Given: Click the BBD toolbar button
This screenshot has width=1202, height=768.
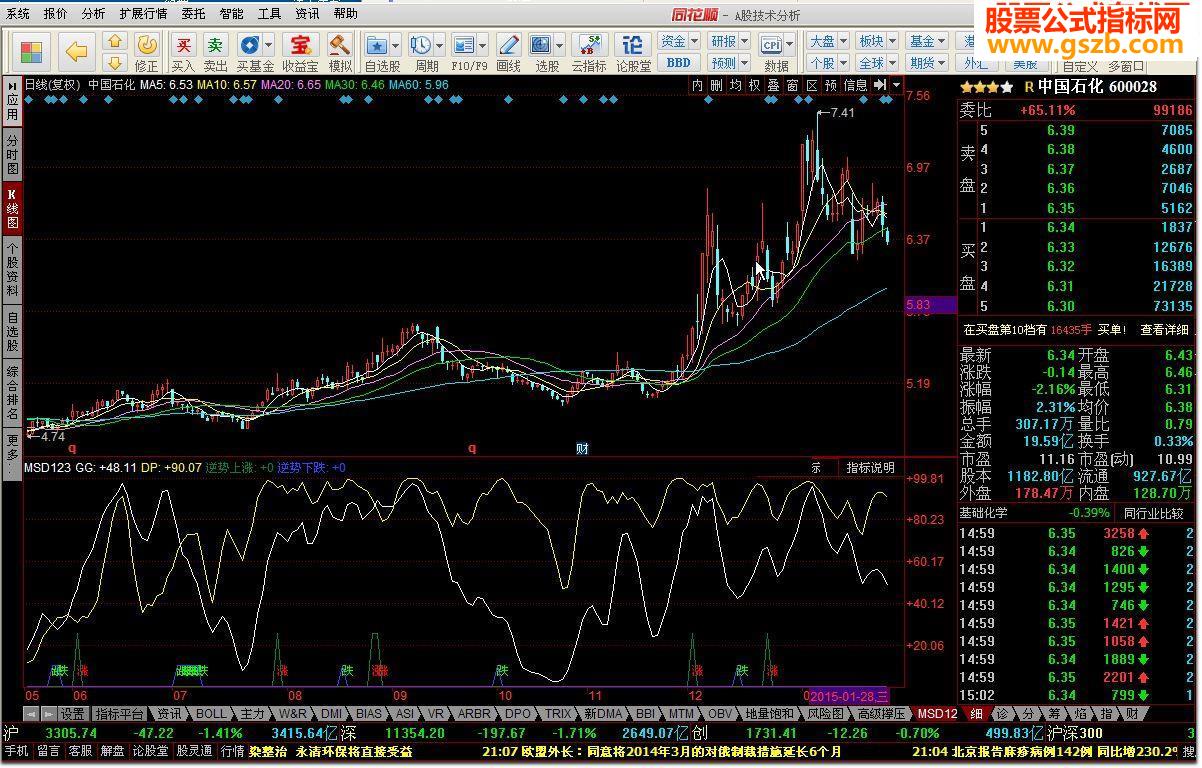Looking at the screenshot, I should click(x=678, y=62).
